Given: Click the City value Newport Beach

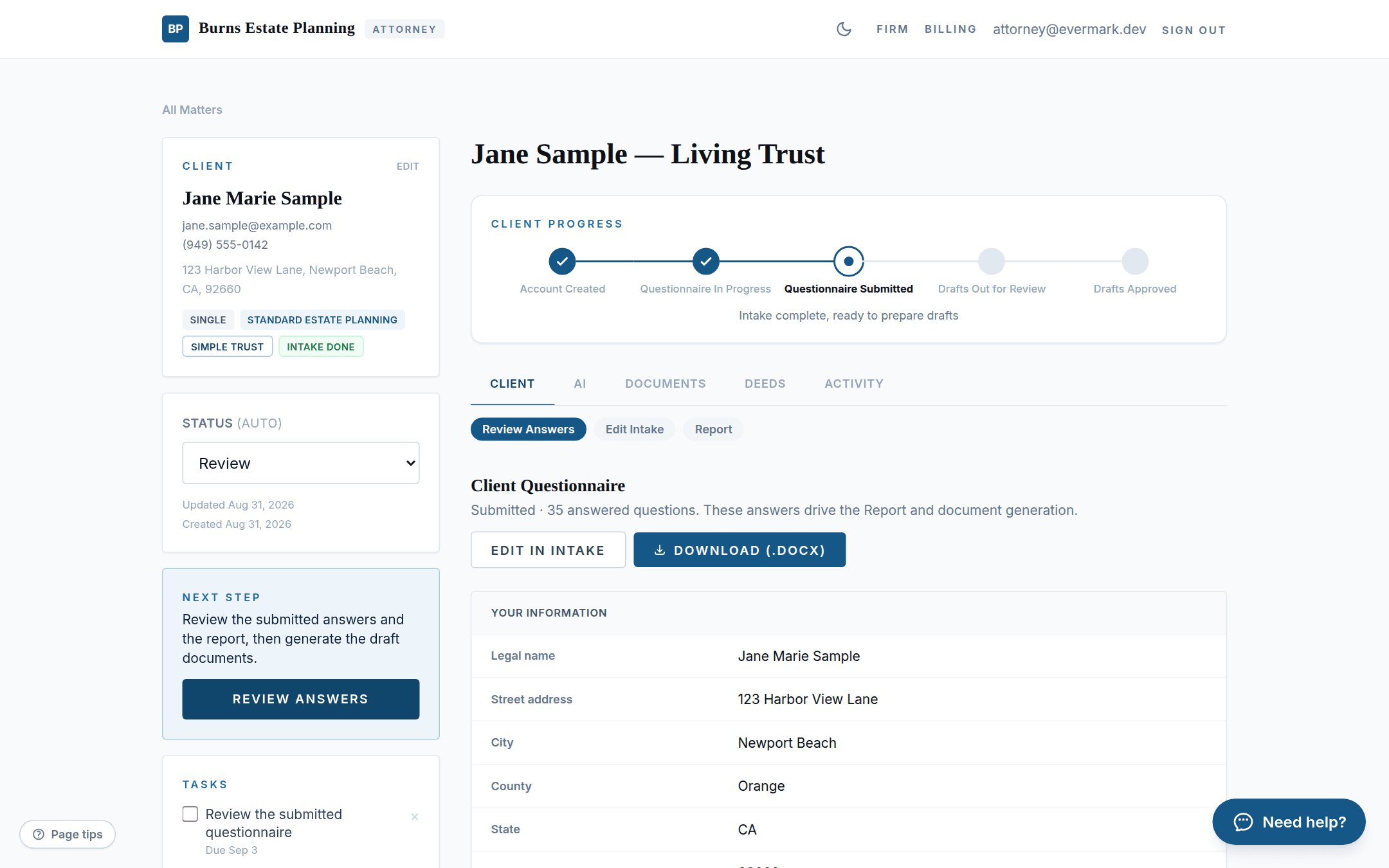Looking at the screenshot, I should (x=787, y=743).
